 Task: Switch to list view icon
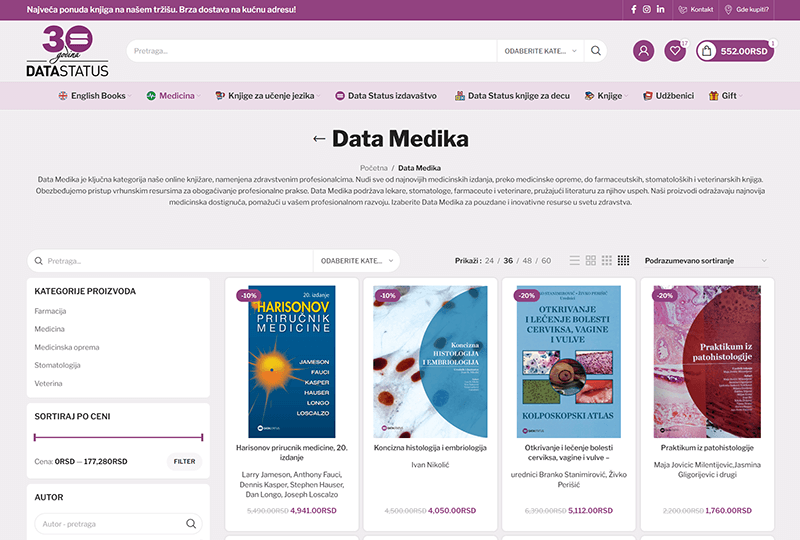tap(574, 261)
